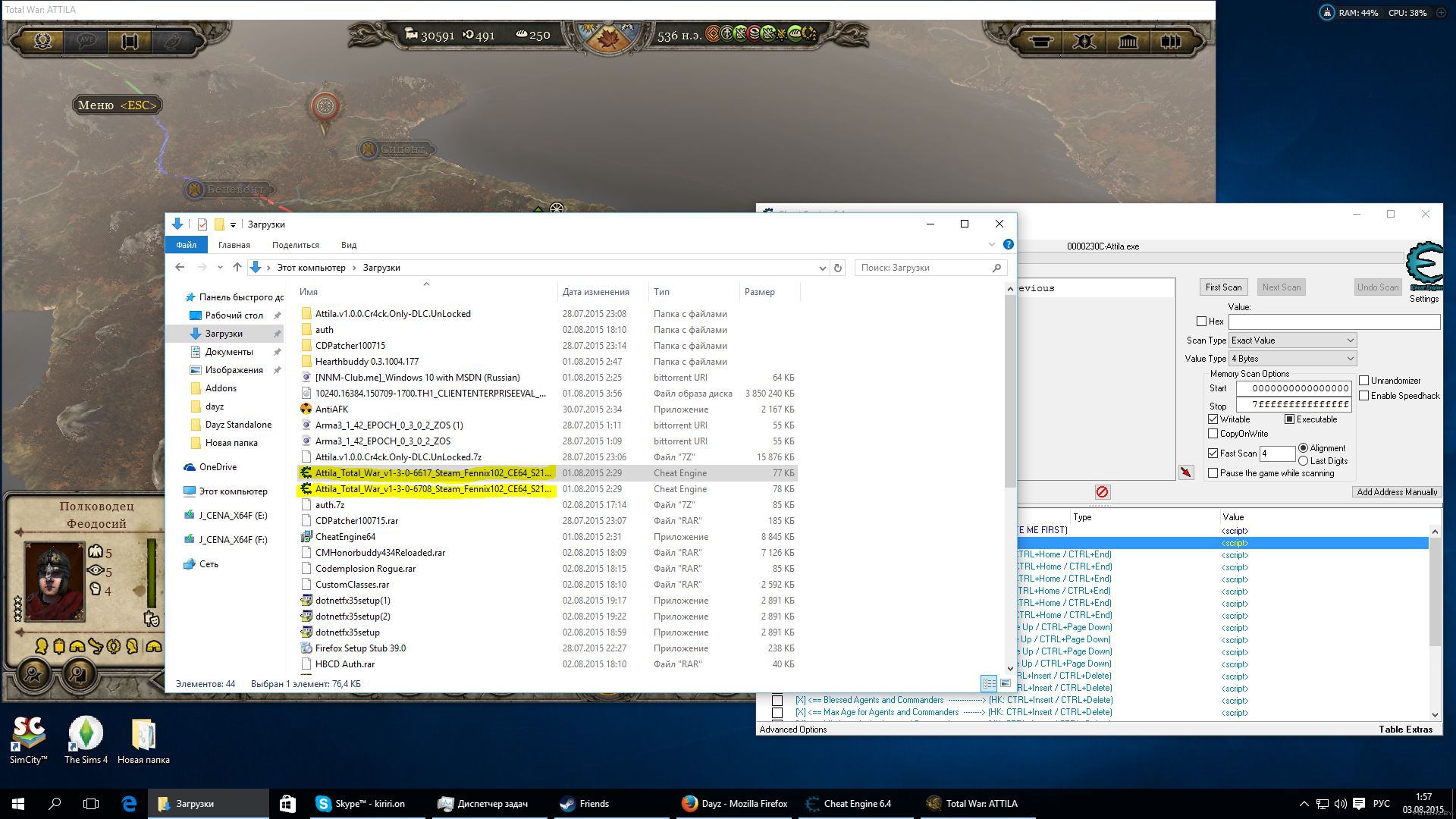Expand the address bar history dropdown
Image resolution: width=1456 pixels, height=819 pixels.
[823, 268]
